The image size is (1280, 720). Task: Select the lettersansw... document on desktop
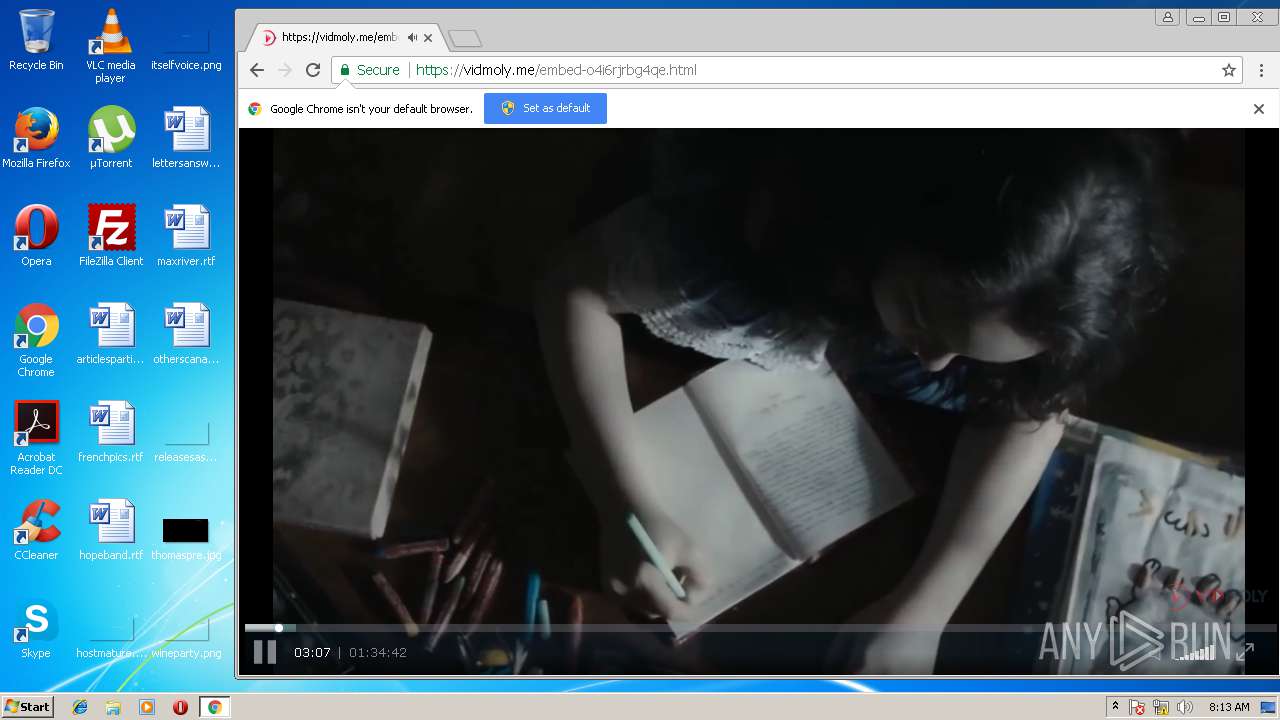click(186, 137)
